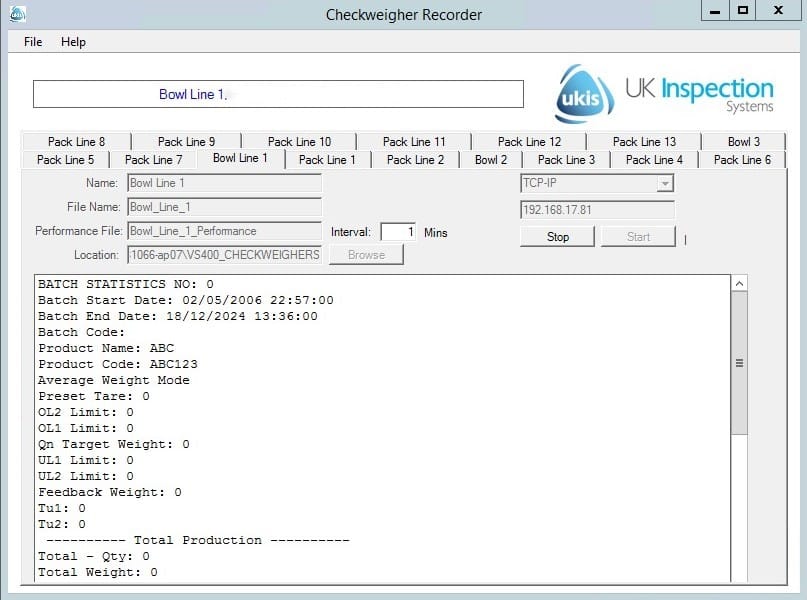Switch to the Bowl 2 tab
Image resolution: width=807 pixels, height=600 pixels.
491,160
